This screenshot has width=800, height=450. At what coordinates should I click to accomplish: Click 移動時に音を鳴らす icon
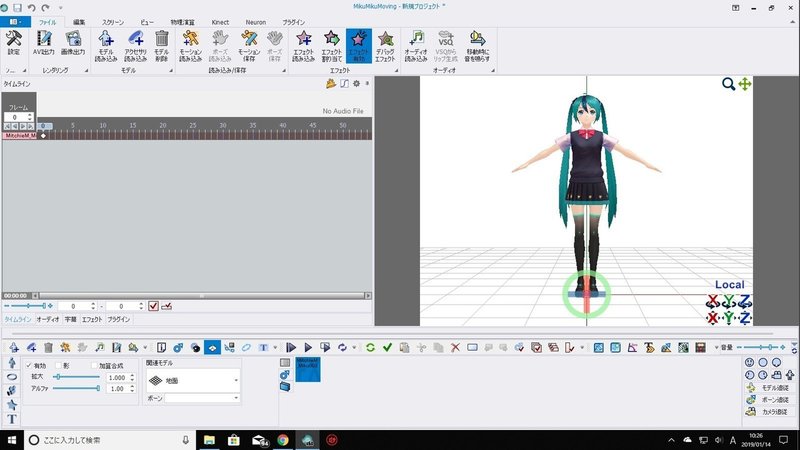(x=477, y=46)
